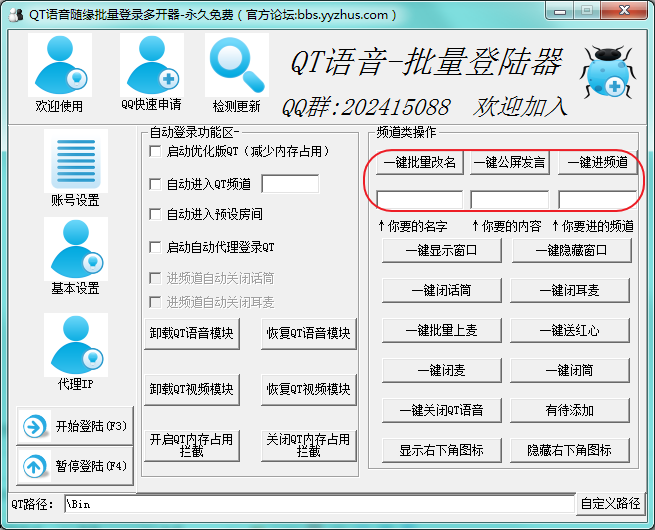Click 一键闭筒 button

coord(570,370)
